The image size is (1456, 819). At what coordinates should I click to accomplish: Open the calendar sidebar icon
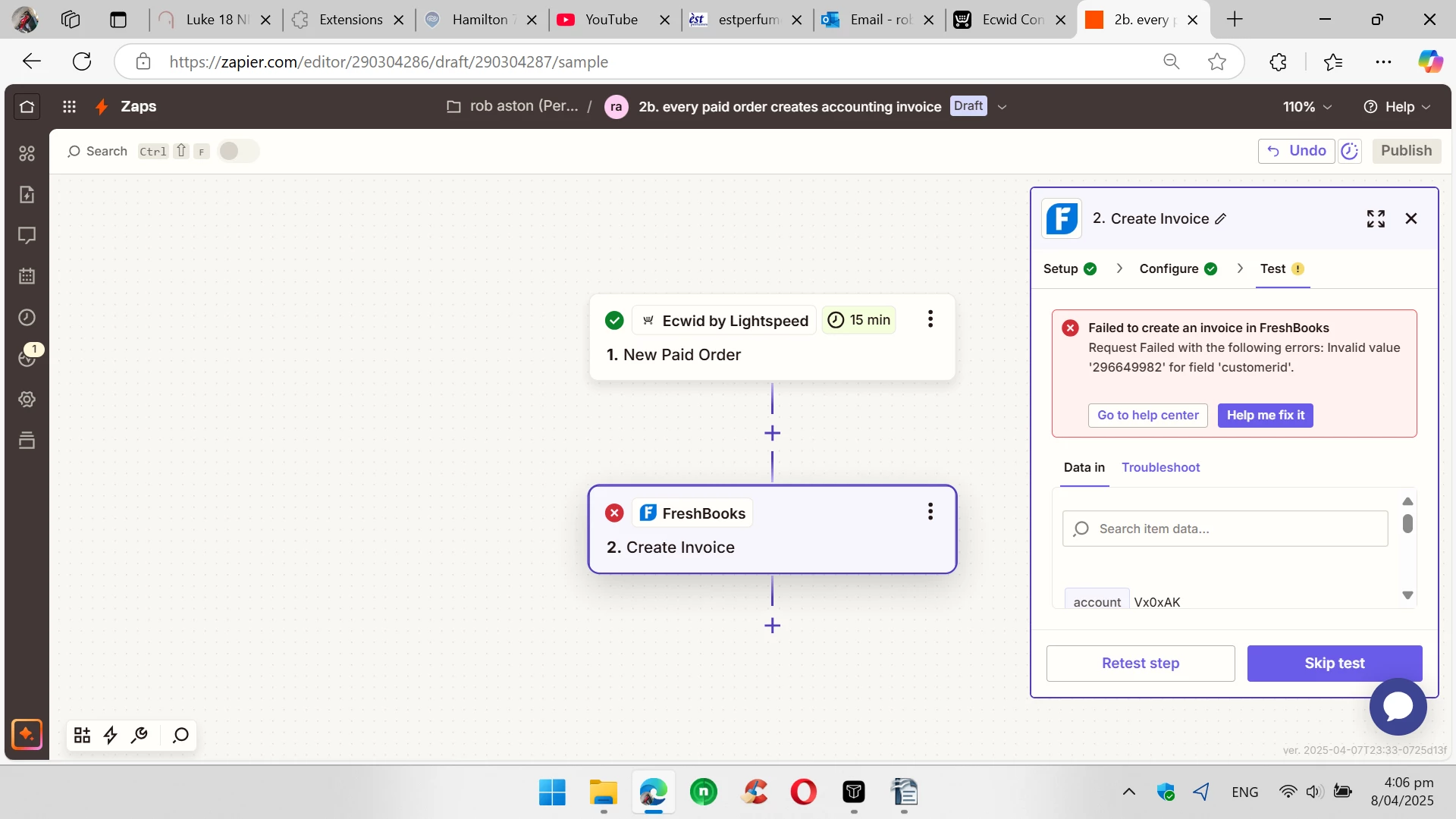tap(27, 276)
